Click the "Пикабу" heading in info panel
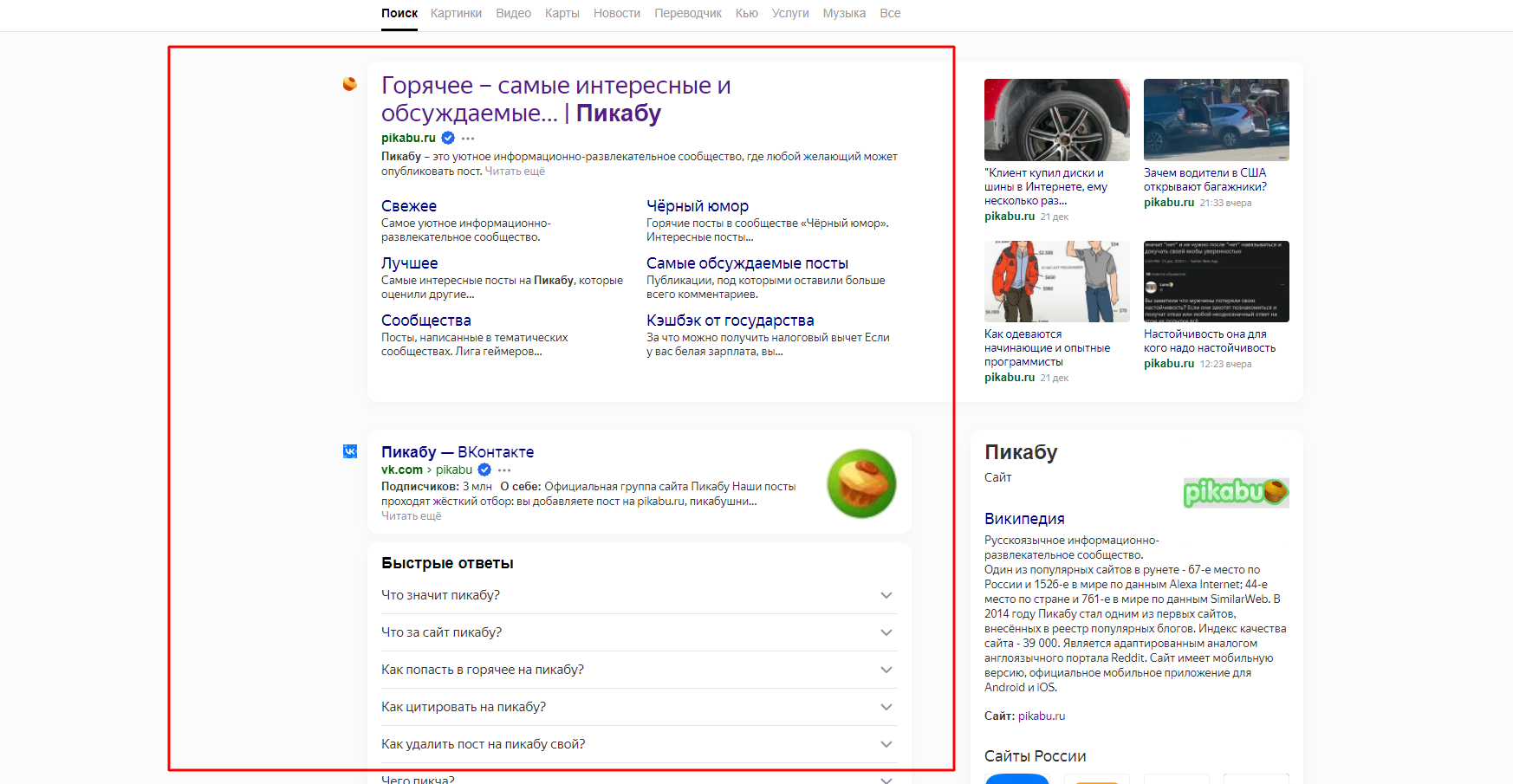 (x=1021, y=452)
